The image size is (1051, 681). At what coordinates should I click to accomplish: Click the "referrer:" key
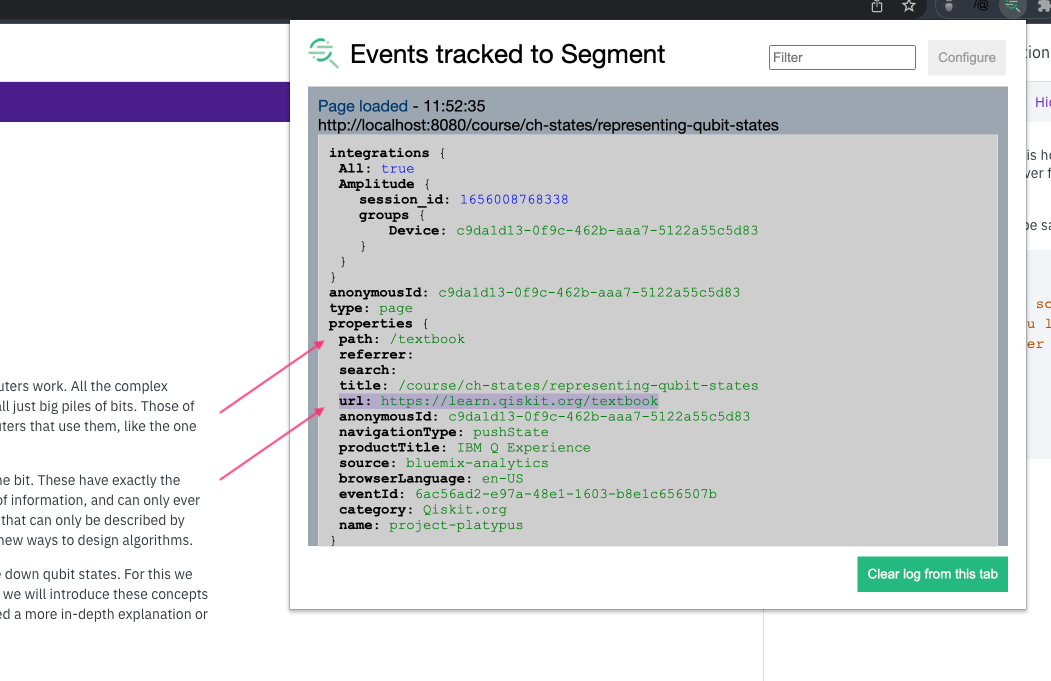(x=376, y=355)
